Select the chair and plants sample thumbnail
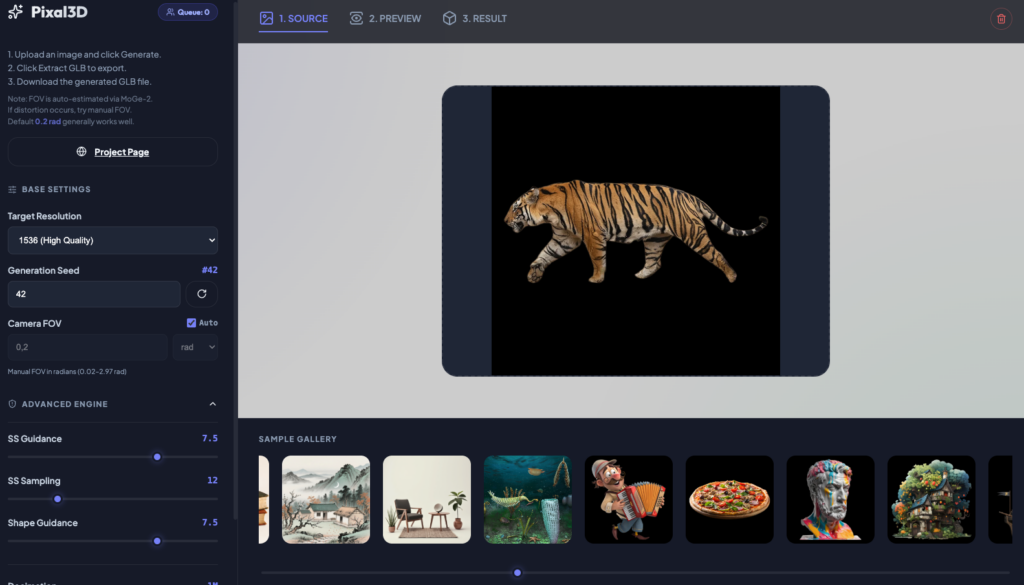The width and height of the screenshot is (1024, 585). 426,499
